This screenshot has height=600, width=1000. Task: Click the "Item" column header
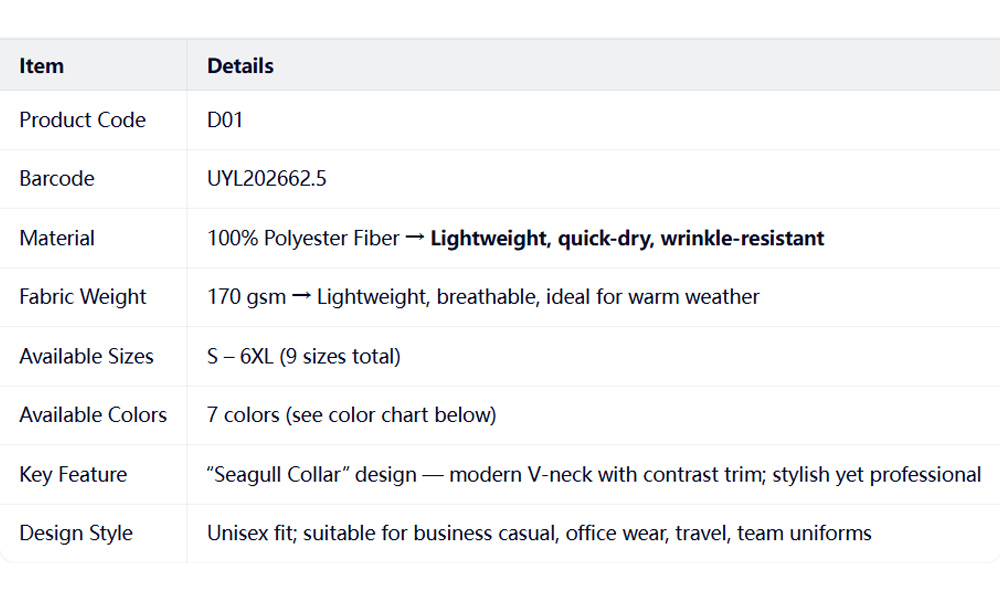tap(42, 66)
